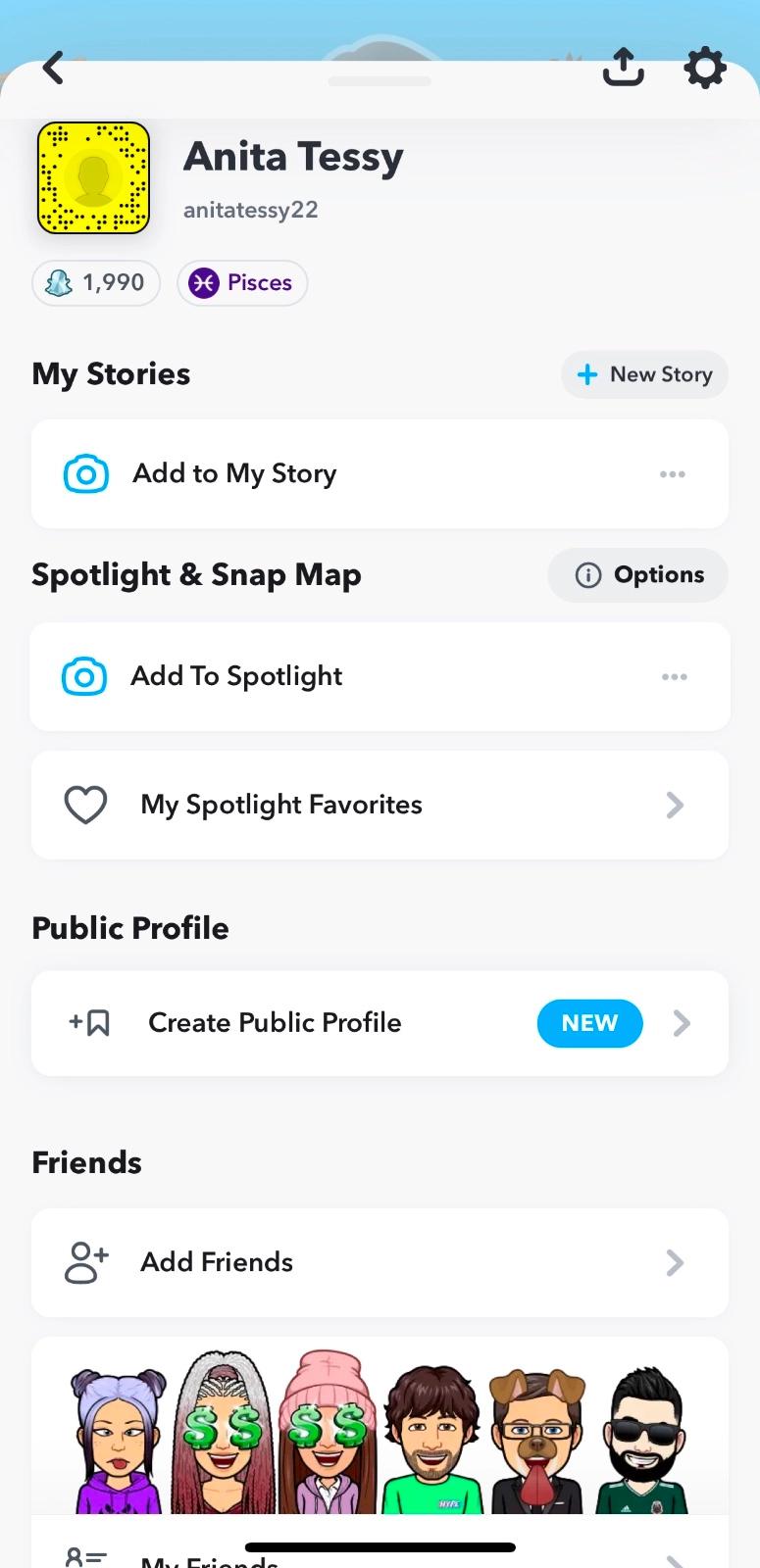Tap the New Story button
The width and height of the screenshot is (760, 1568).
coord(644,374)
